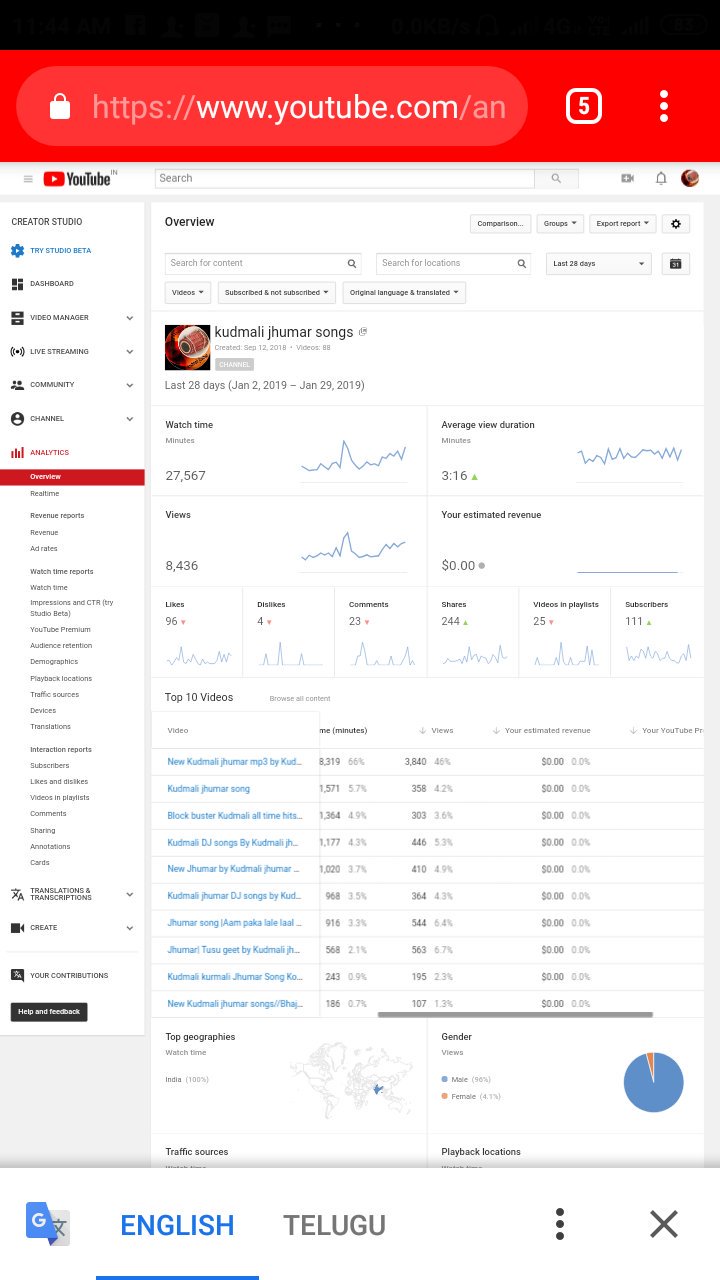The width and height of the screenshot is (720, 1280).
Task: Open the Groups dropdown
Action: click(x=560, y=224)
